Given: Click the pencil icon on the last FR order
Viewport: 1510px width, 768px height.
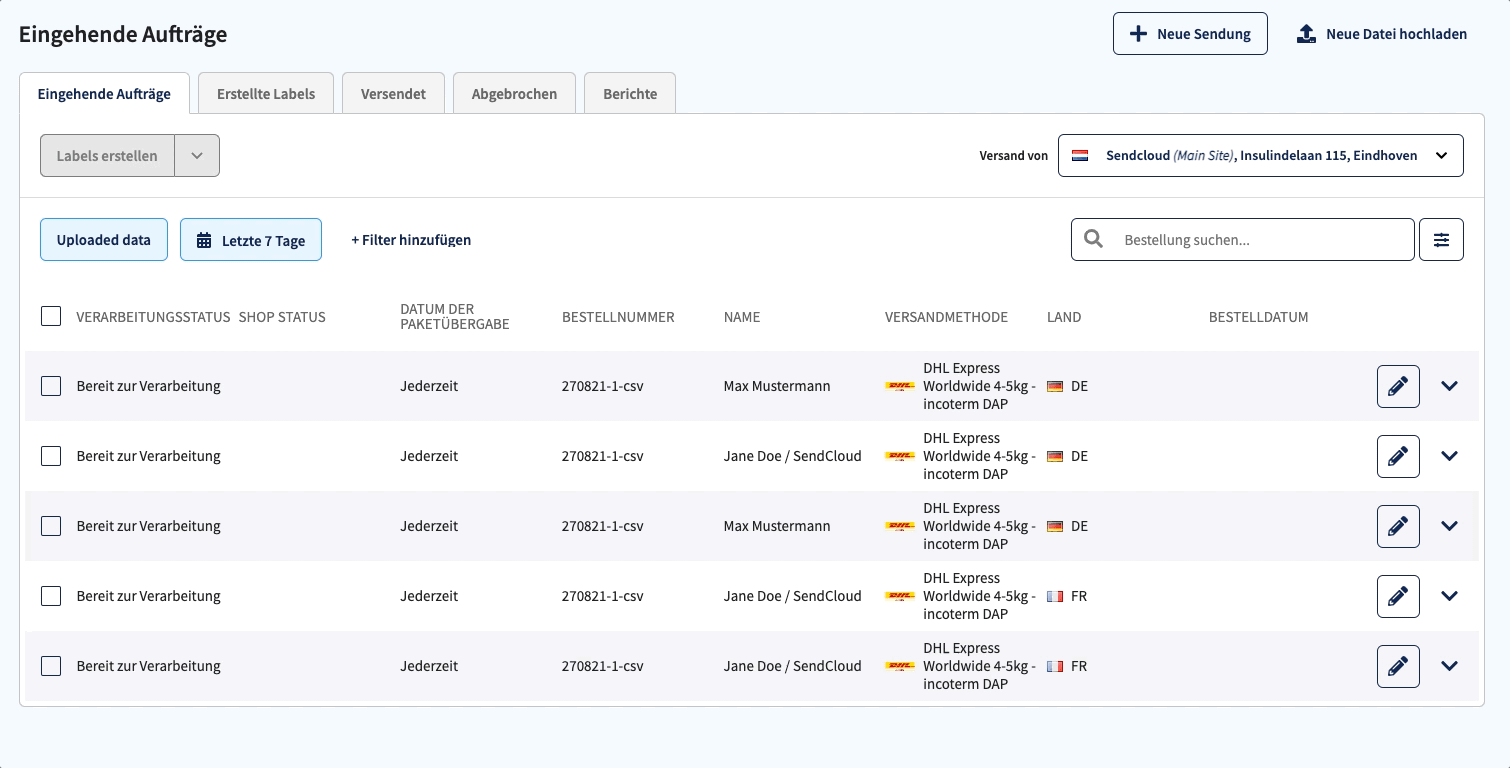Looking at the screenshot, I should pyautogui.click(x=1398, y=666).
